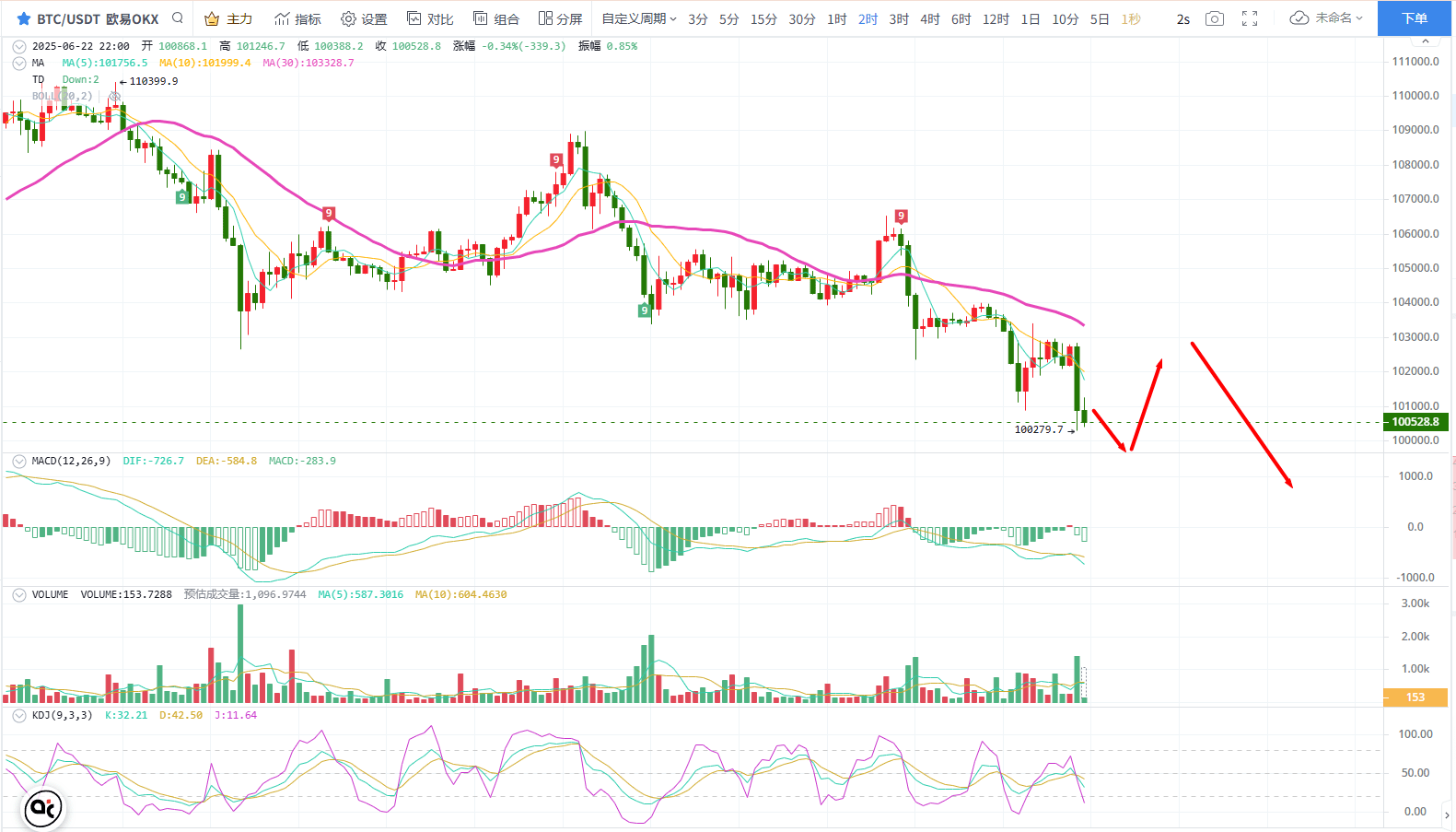
Task: Switch to 4时 timeframe
Action: click(930, 18)
